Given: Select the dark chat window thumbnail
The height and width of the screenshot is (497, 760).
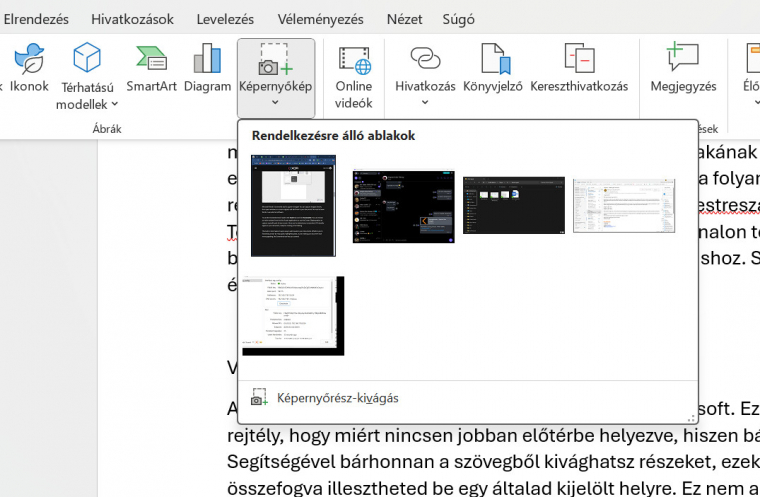Looking at the screenshot, I should [404, 207].
